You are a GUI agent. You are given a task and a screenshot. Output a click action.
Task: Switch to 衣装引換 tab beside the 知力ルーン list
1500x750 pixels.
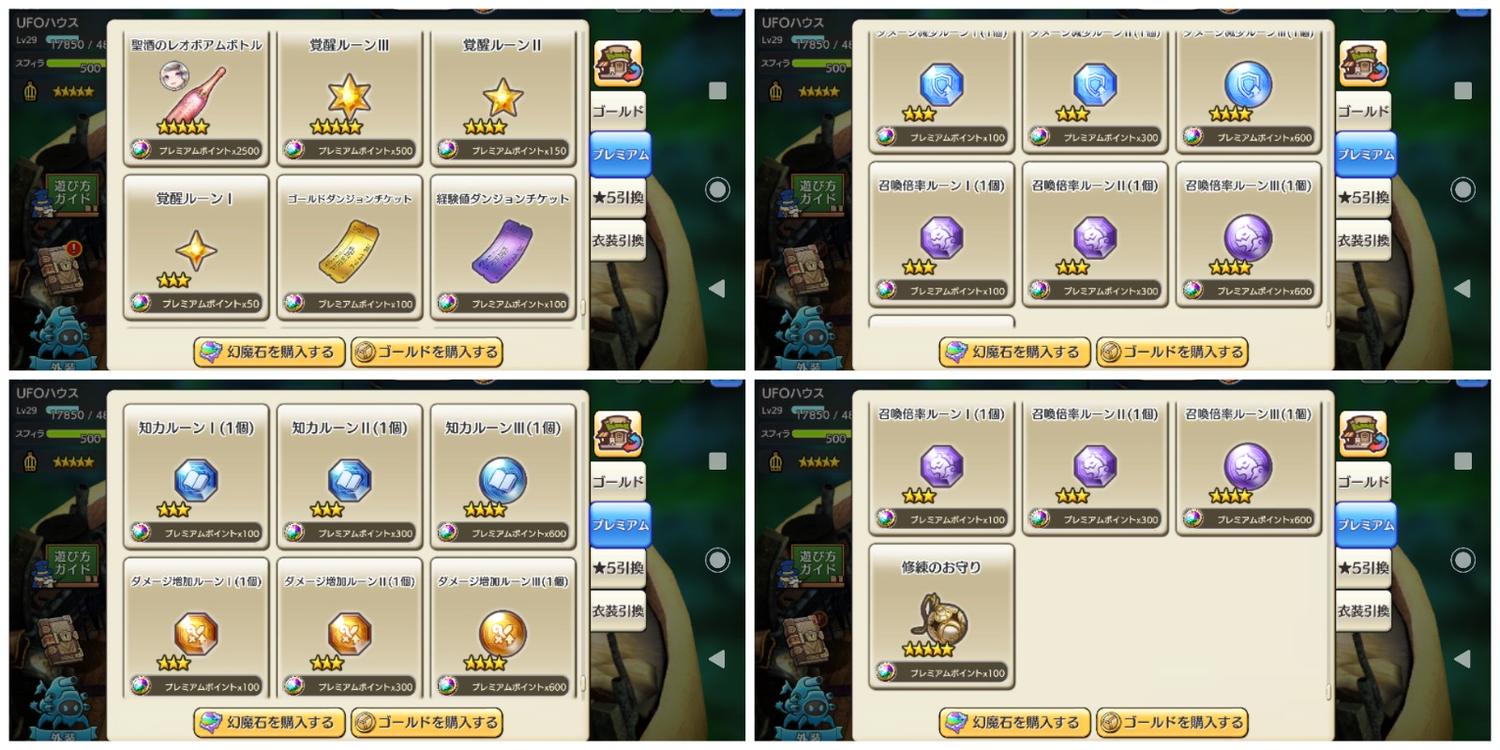click(617, 611)
